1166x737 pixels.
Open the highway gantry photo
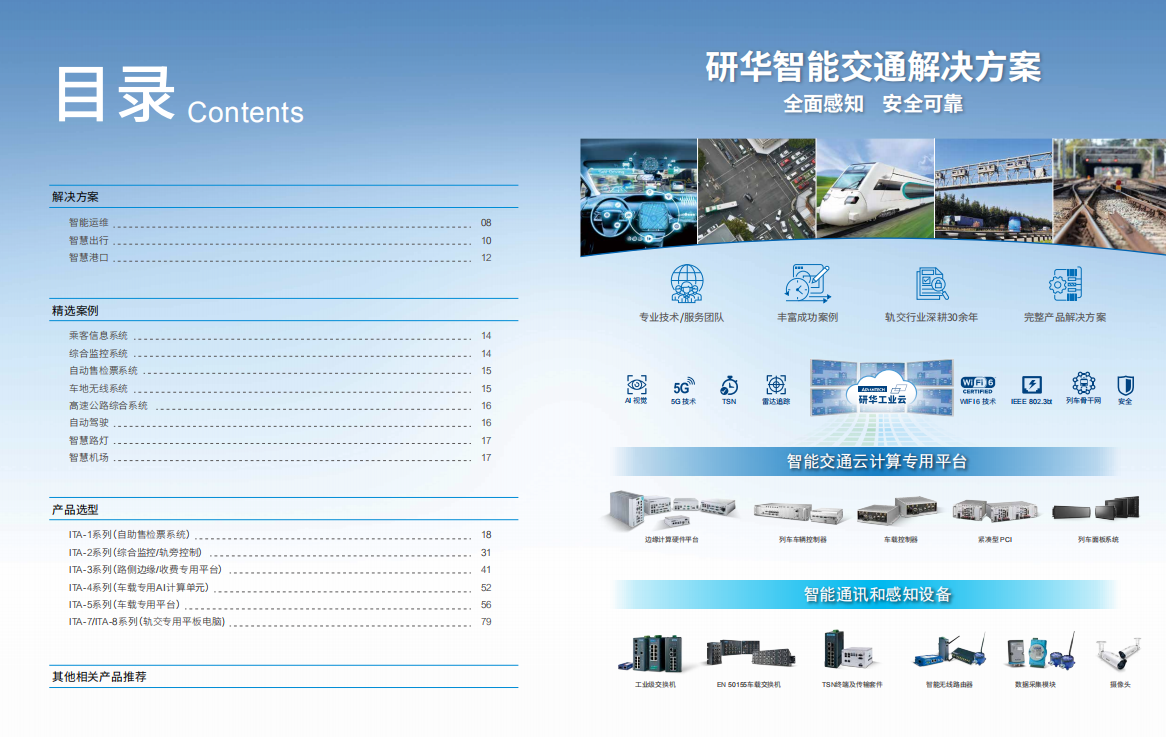993,190
